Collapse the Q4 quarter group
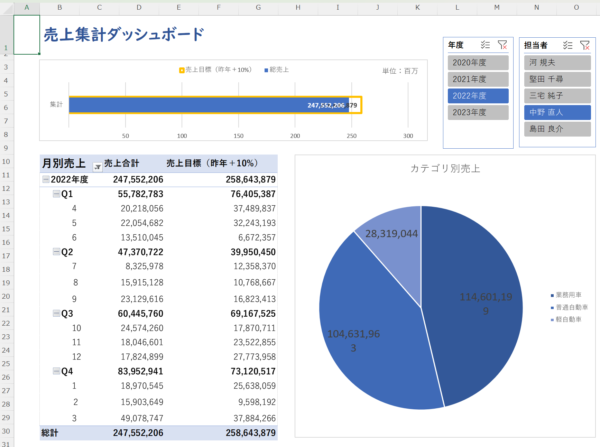Image resolution: width=600 pixels, height=447 pixels. [55, 371]
